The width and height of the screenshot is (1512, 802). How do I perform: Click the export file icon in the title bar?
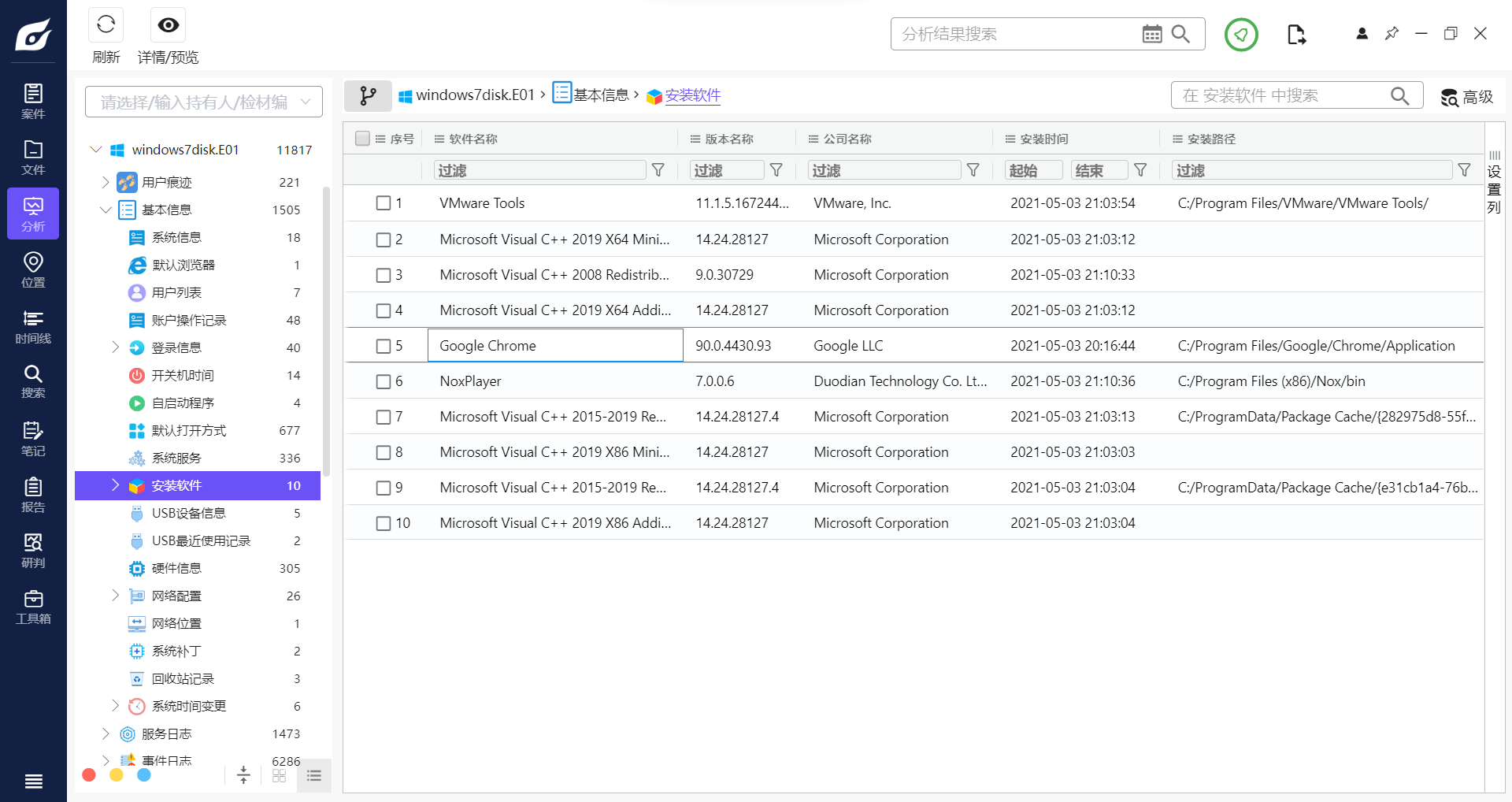click(1296, 34)
